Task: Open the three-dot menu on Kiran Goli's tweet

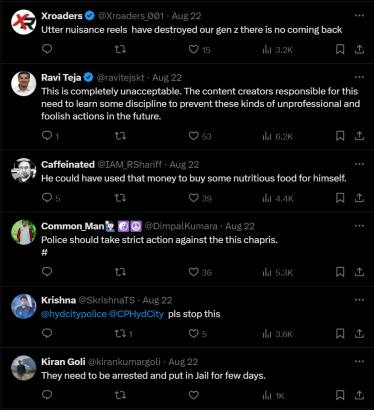Action: (359, 362)
